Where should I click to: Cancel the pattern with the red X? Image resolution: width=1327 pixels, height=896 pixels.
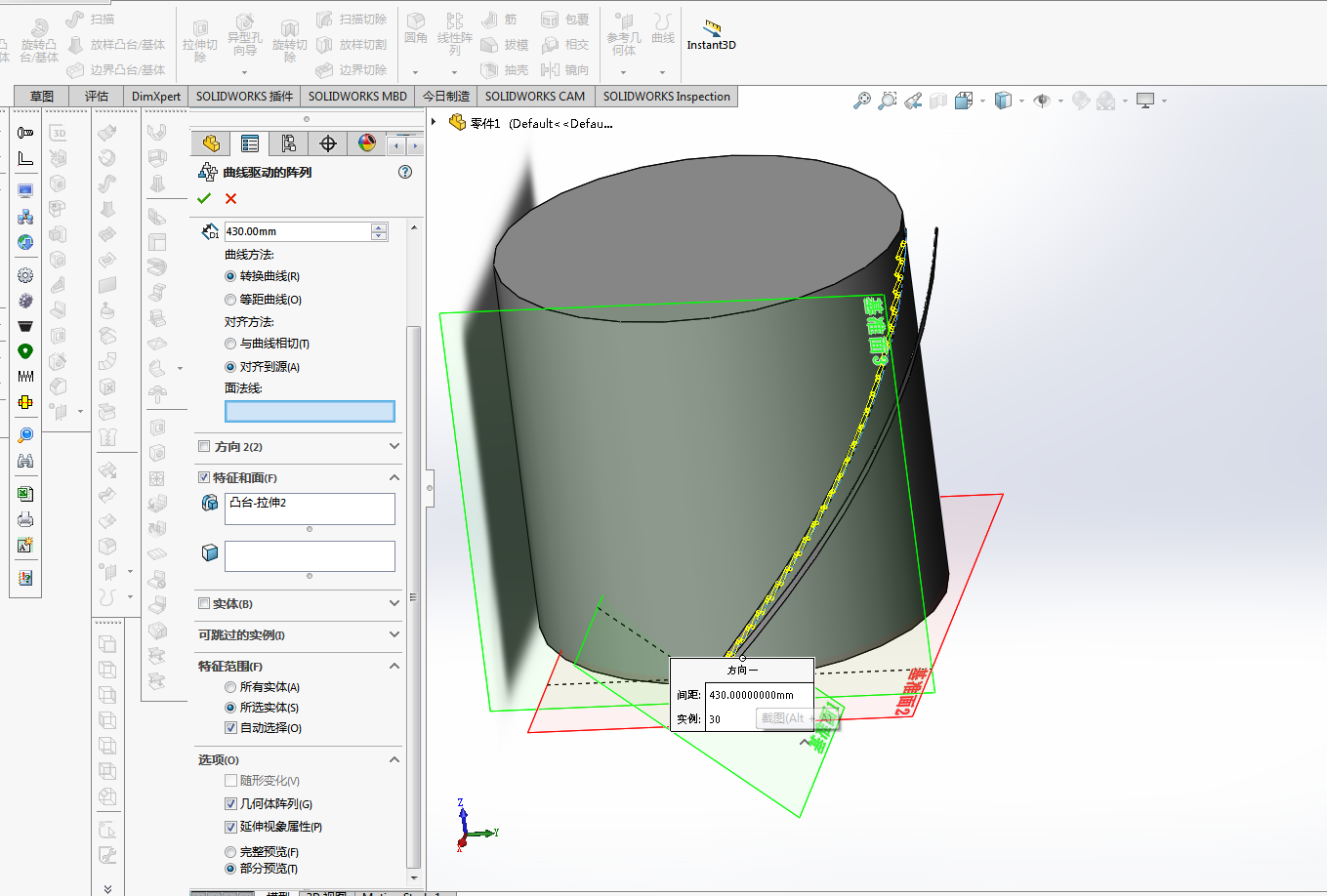(230, 198)
